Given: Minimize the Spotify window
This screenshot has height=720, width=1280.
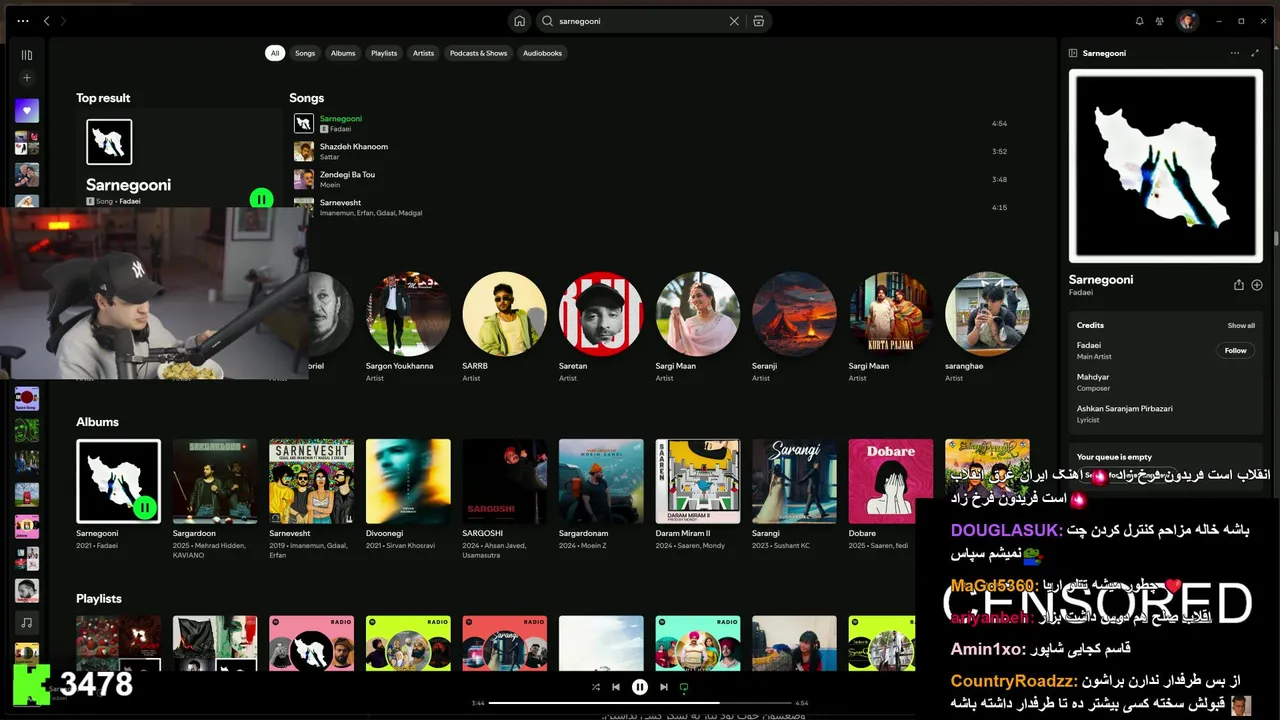Looking at the screenshot, I should [1219, 21].
